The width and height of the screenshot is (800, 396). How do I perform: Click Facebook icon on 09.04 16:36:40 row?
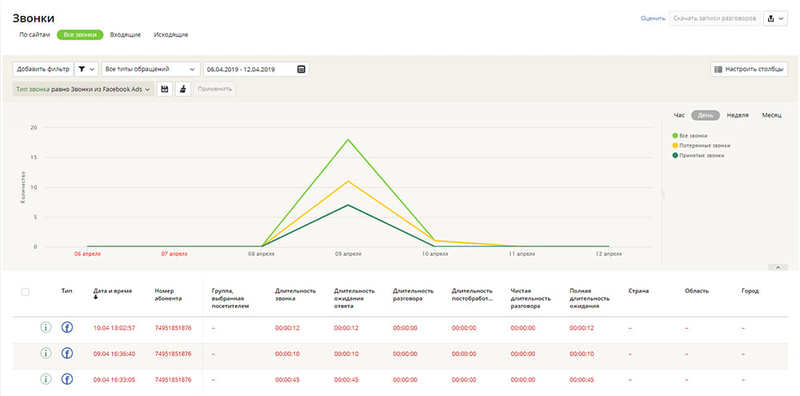coord(67,353)
